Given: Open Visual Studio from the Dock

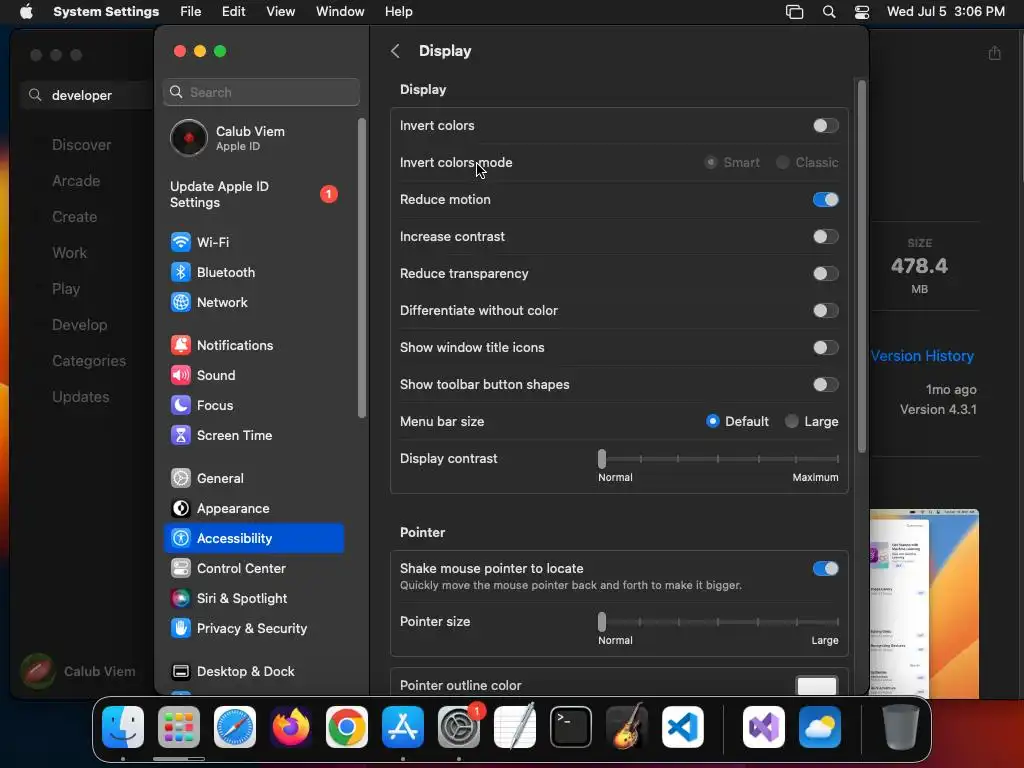Looking at the screenshot, I should (764, 727).
